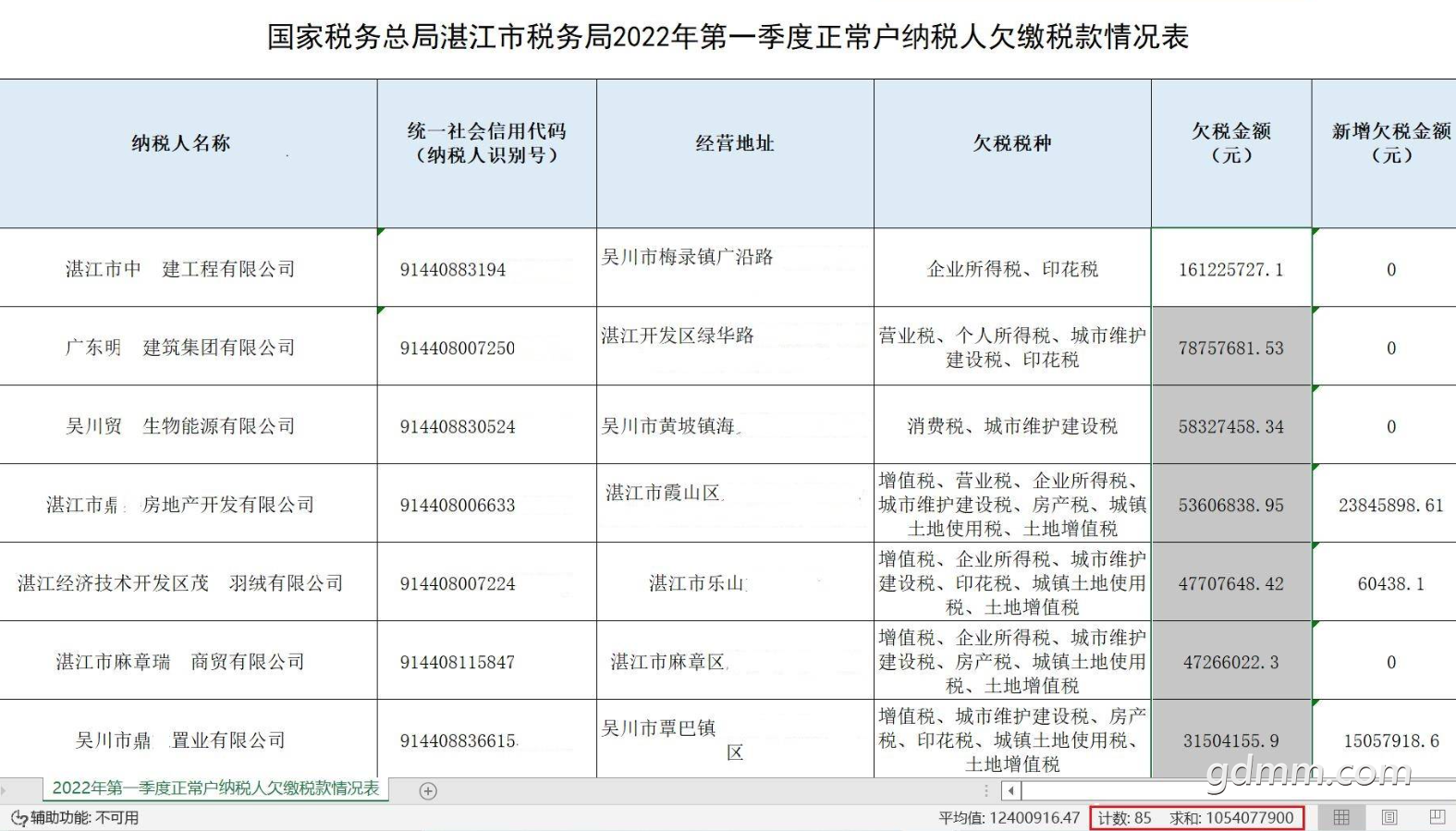Select the 湛江市麻章瑞 商贸有限公司 name cell
This screenshot has height=831, width=1456.
click(189, 661)
